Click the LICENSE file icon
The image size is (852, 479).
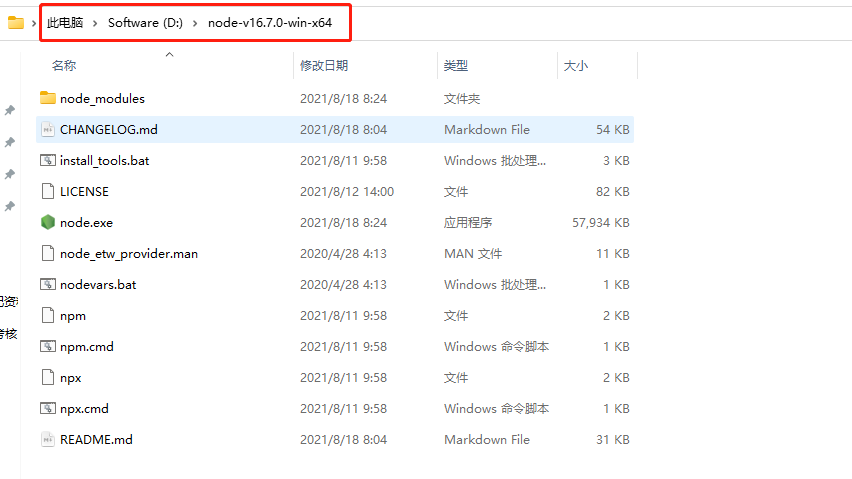[48, 191]
